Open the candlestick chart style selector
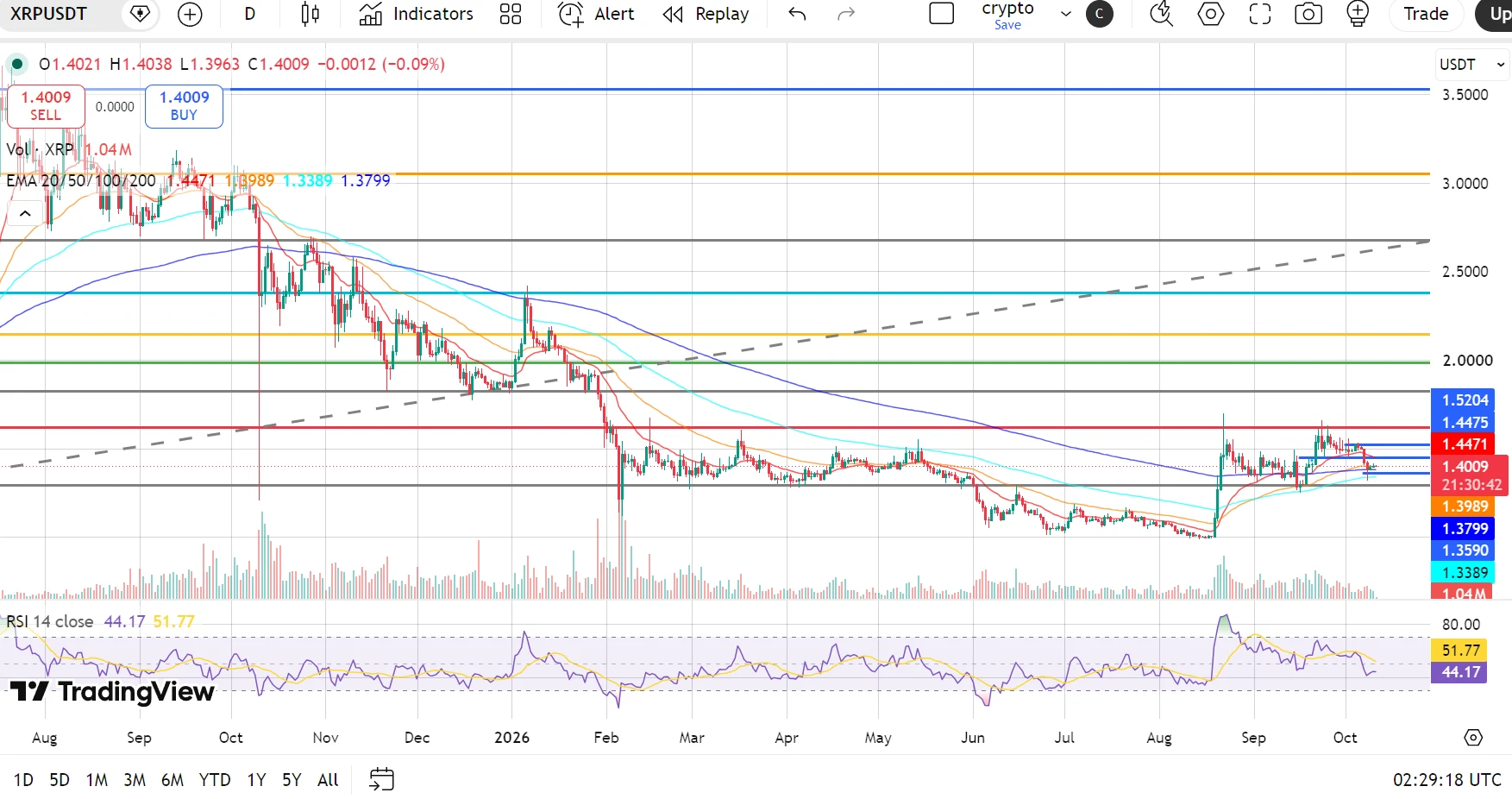The image size is (1512, 799). point(311,14)
